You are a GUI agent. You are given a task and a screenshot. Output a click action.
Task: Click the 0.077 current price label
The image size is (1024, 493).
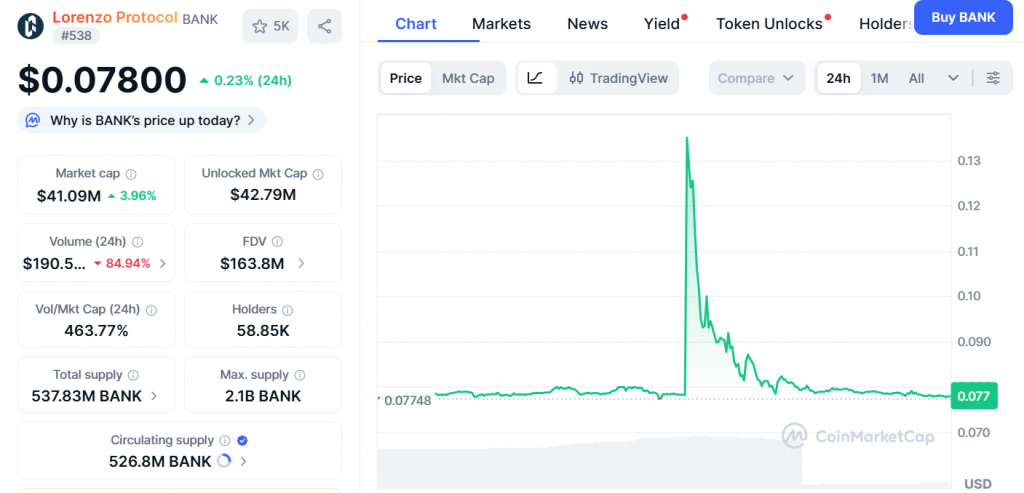pos(974,396)
